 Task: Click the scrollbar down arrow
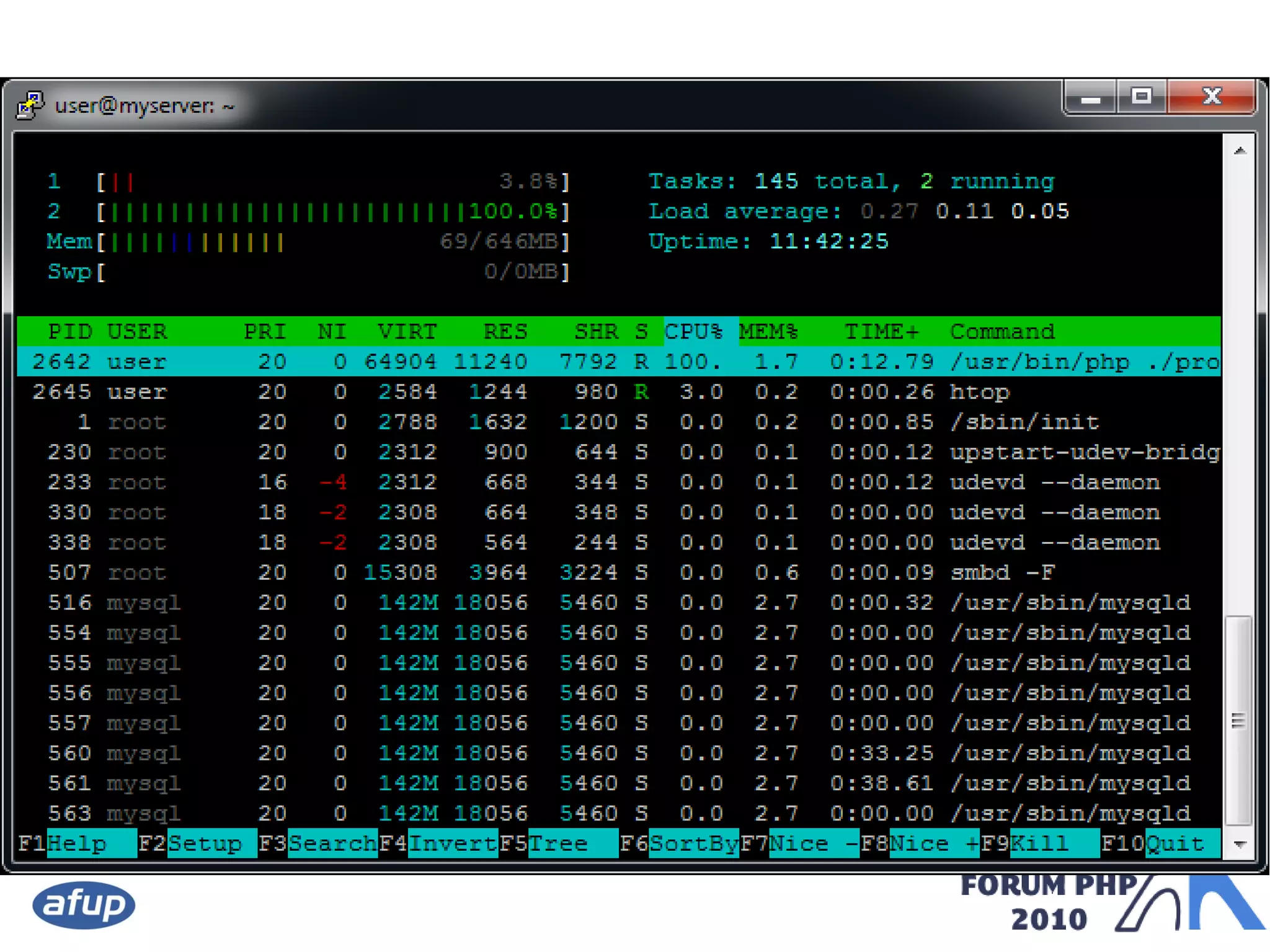point(1239,845)
